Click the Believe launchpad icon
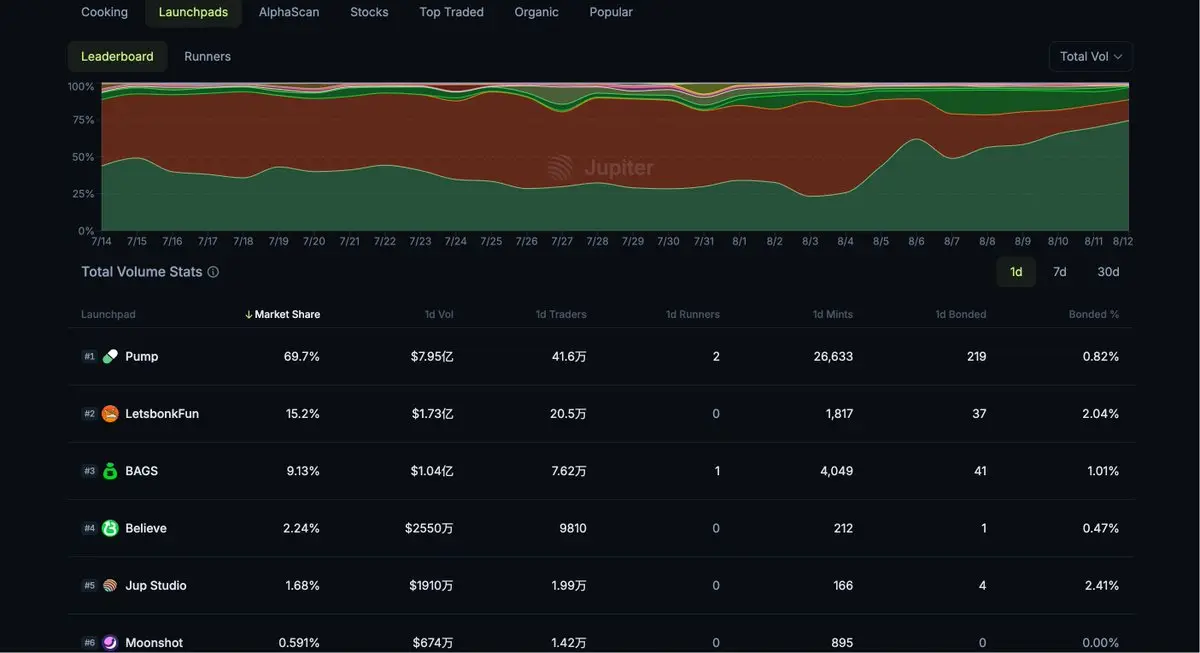Image resolution: width=1200 pixels, height=653 pixels. point(110,528)
